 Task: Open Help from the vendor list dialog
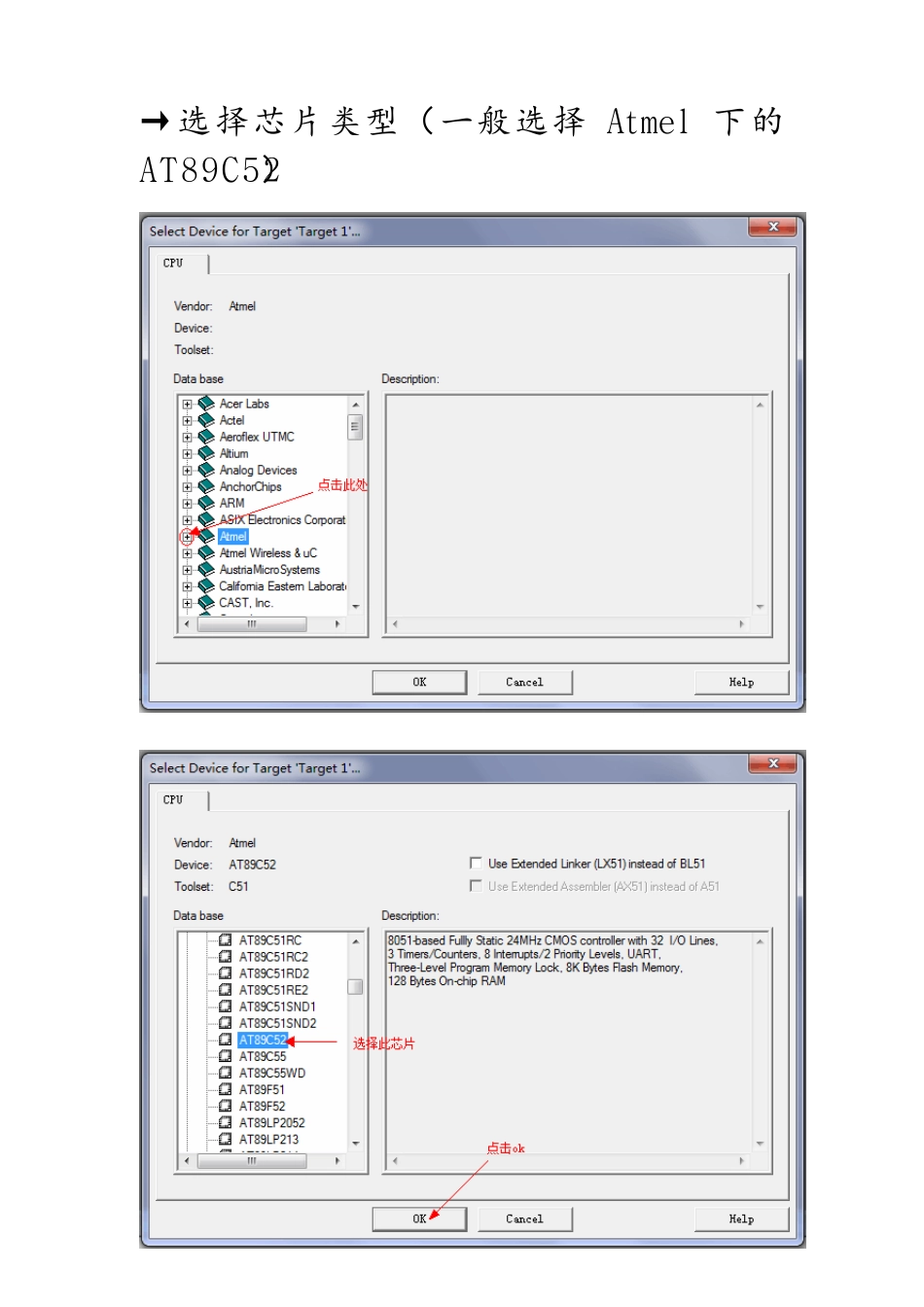(x=741, y=682)
